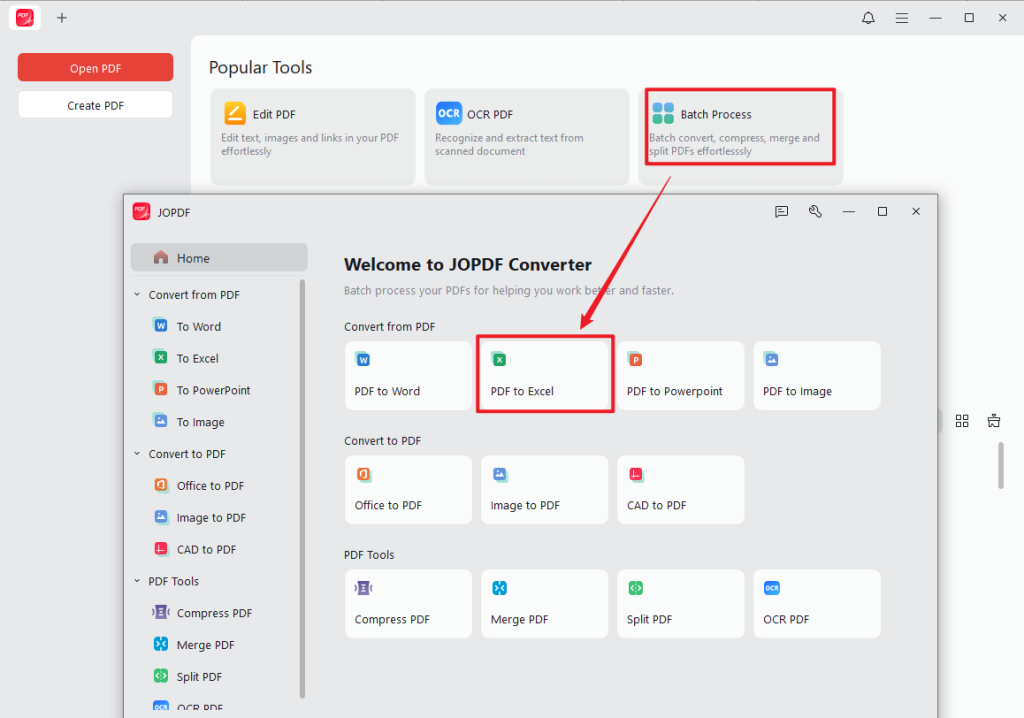Image resolution: width=1024 pixels, height=718 pixels.
Task: Click the clear/broom icon in main window
Action: 993,421
